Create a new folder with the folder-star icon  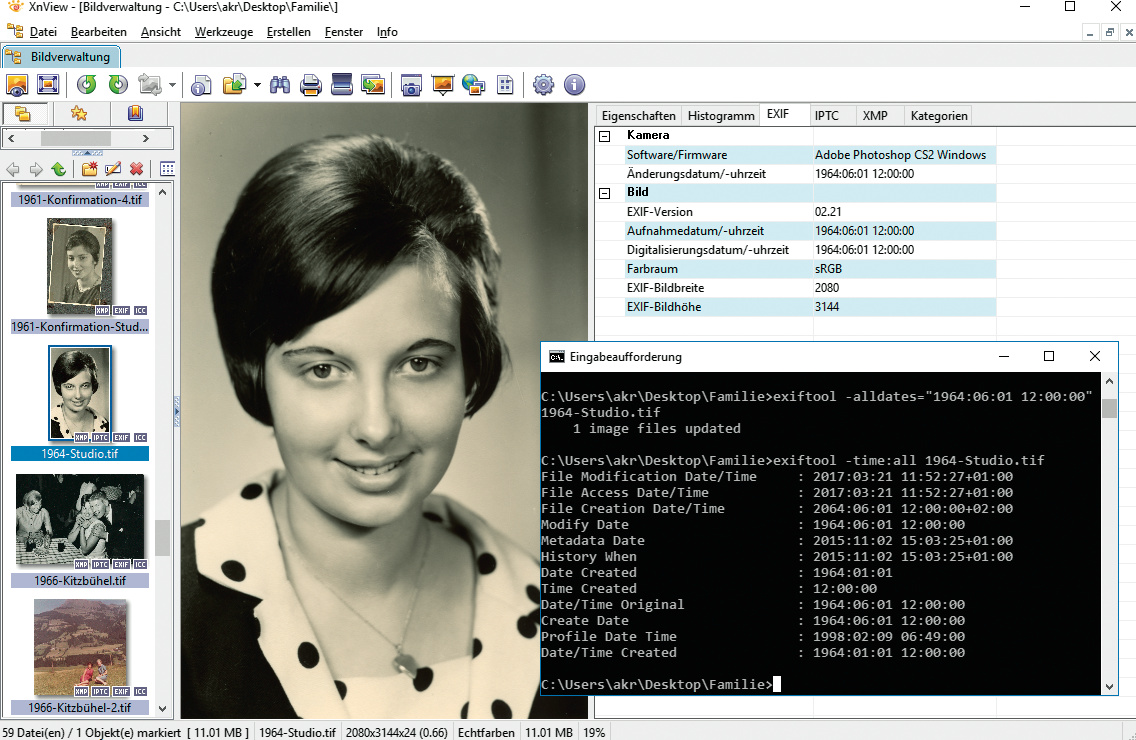[x=89, y=169]
